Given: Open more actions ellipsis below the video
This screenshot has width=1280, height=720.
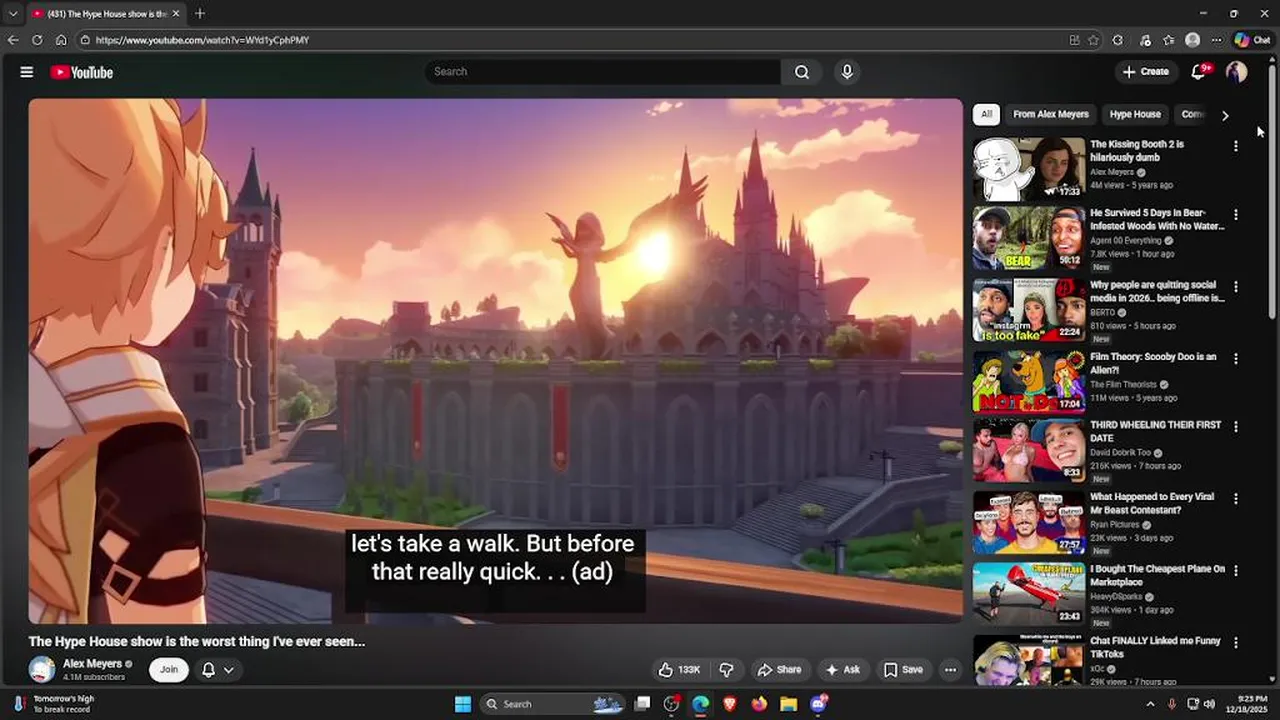Looking at the screenshot, I should point(951,670).
